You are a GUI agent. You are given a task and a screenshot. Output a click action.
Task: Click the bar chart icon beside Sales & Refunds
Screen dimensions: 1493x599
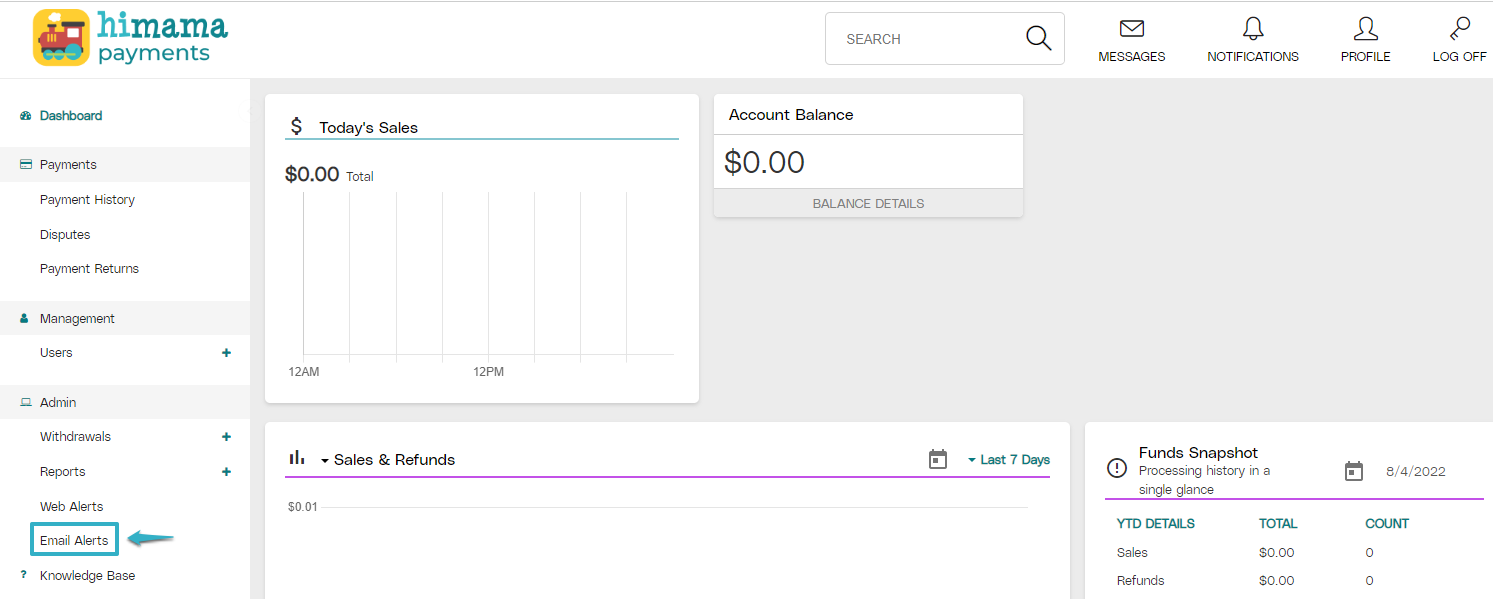tap(297, 459)
